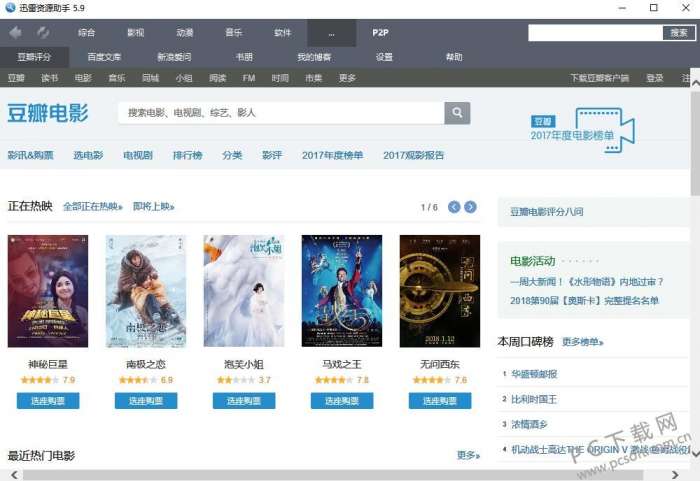700x481 pixels.
Task: Click the 搜索 button in top toolbar
Action: [679, 33]
